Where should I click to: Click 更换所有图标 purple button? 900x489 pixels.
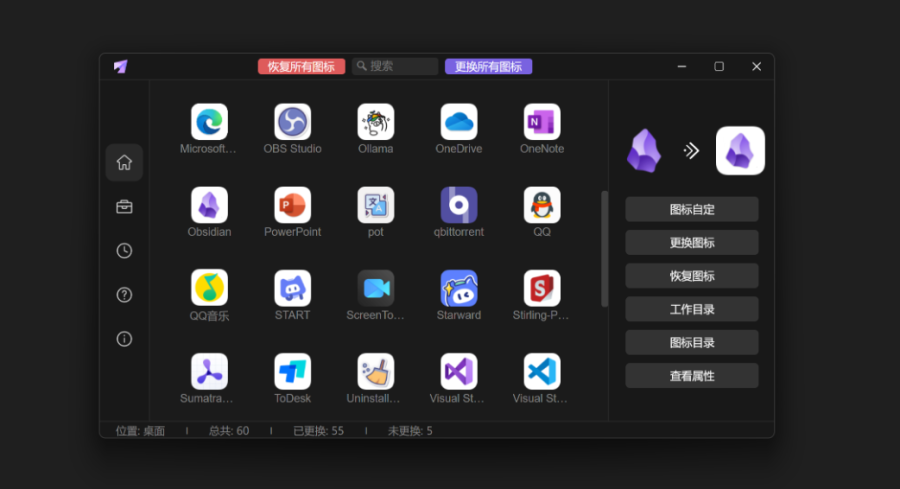pyautogui.click(x=488, y=67)
